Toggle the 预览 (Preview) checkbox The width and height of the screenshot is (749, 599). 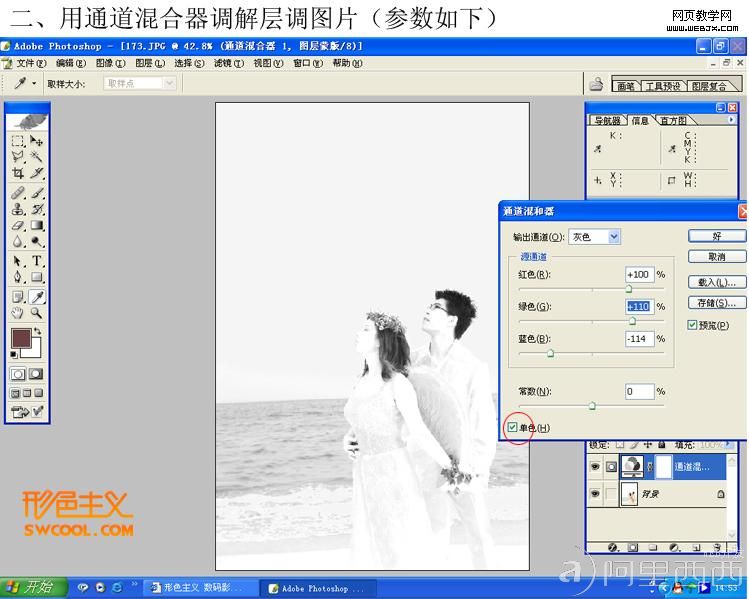point(692,325)
